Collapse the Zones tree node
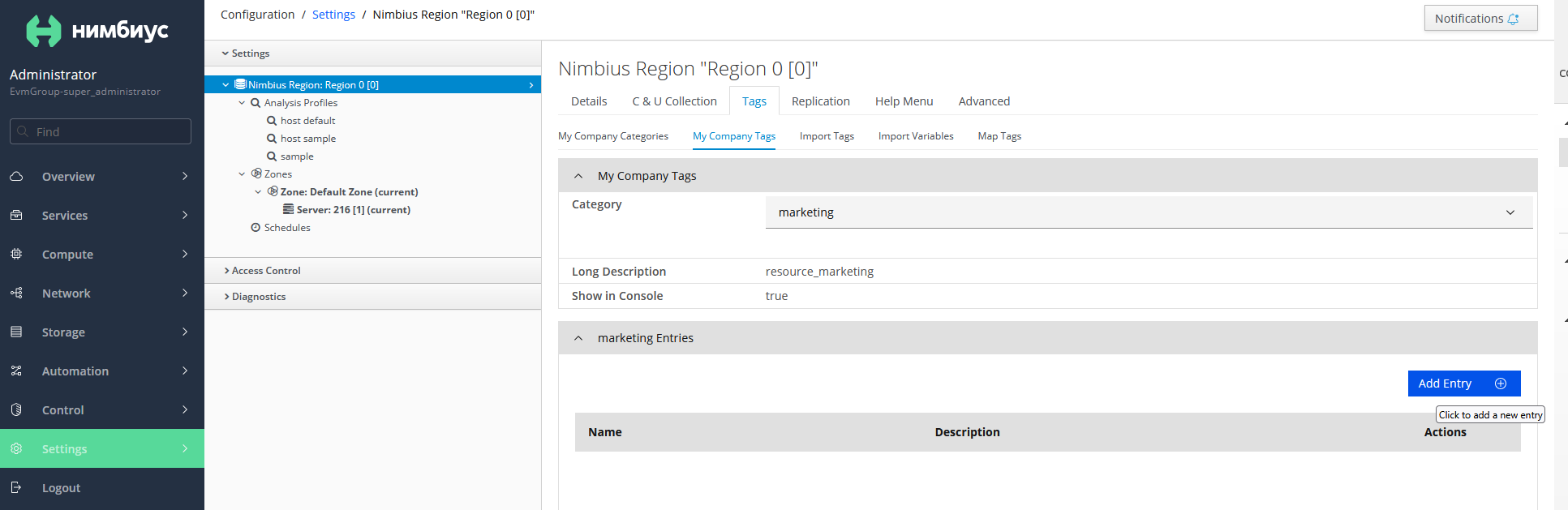 [242, 174]
